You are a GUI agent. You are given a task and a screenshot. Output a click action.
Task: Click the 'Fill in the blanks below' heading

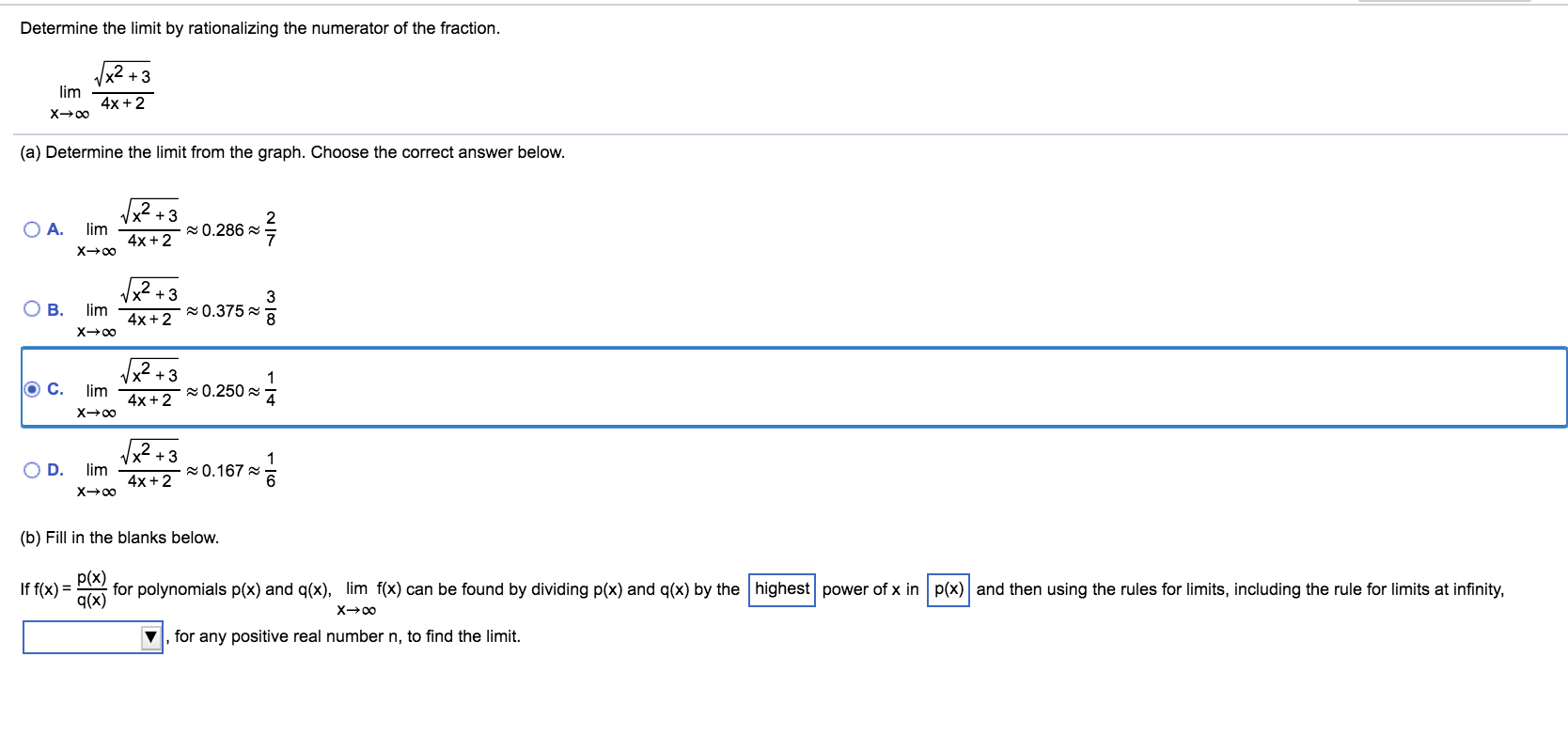(x=119, y=538)
